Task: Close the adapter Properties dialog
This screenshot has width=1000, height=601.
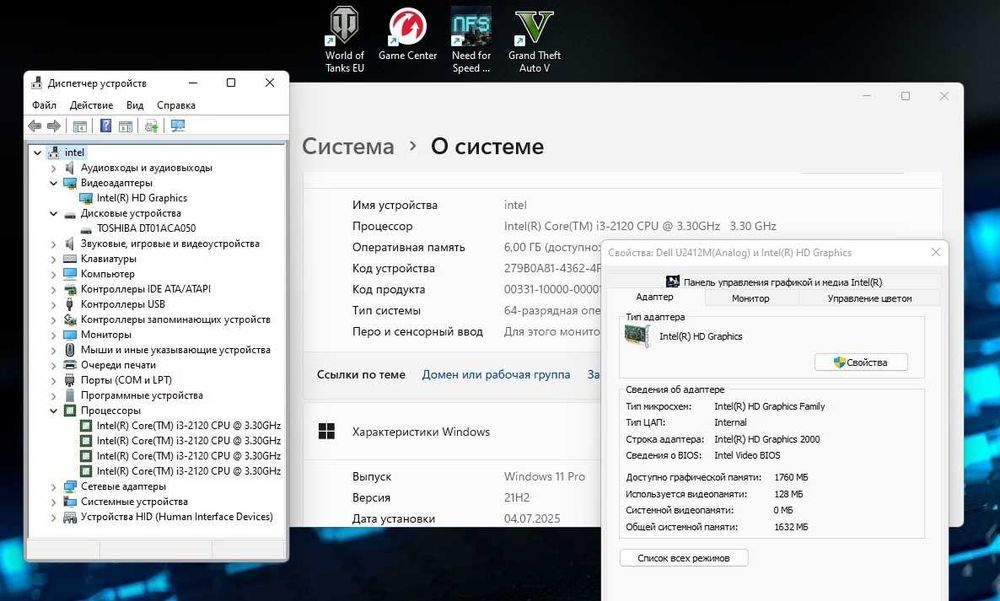Action: click(x=936, y=252)
